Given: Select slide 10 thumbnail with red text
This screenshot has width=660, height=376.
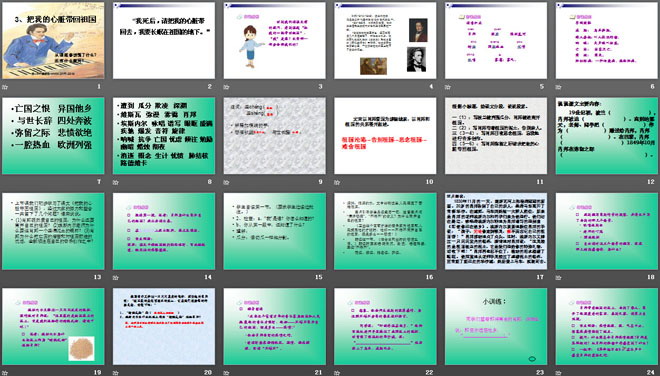Looking at the screenshot, I should [x=385, y=136].
